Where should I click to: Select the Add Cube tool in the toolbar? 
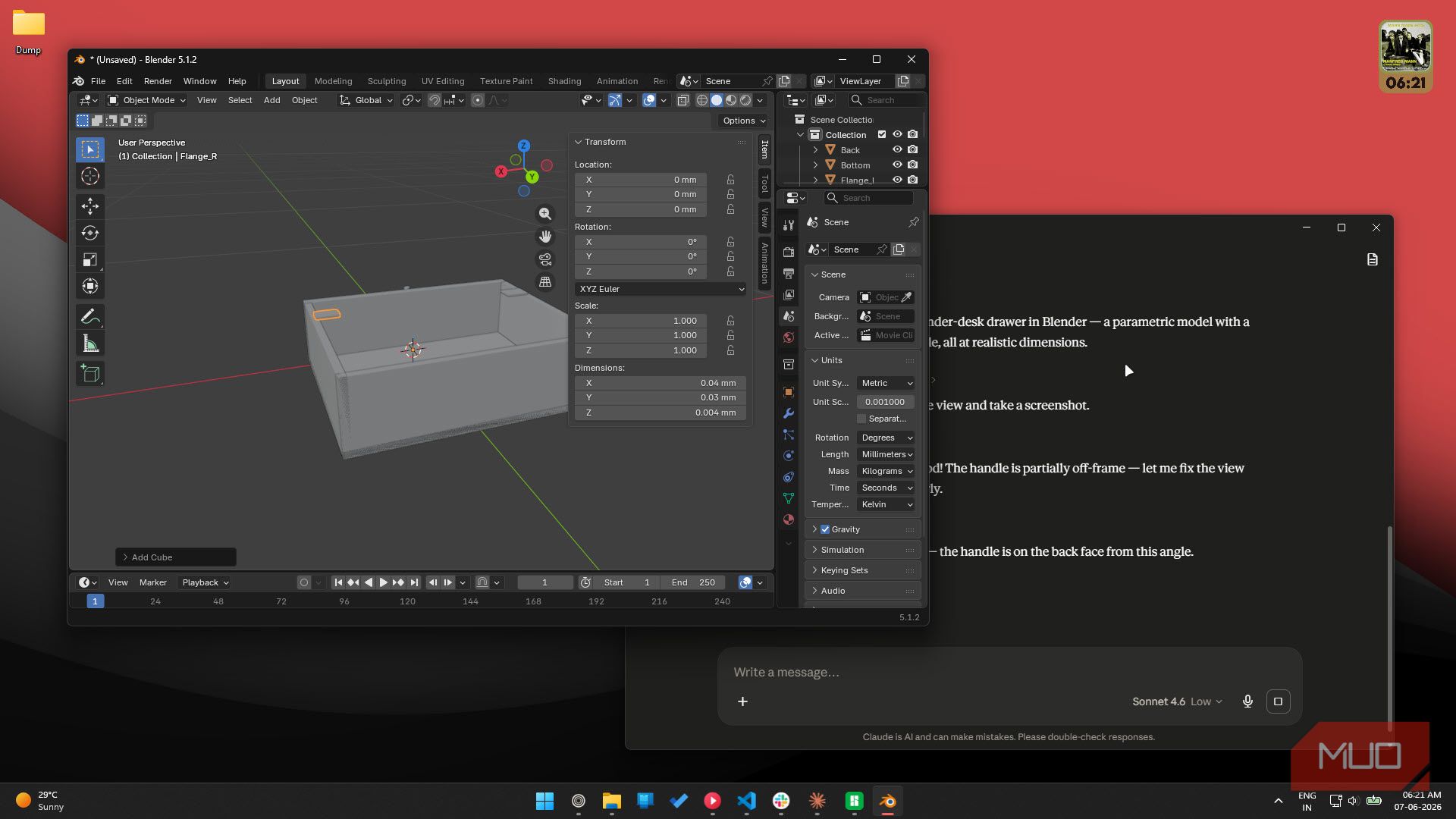click(x=90, y=373)
